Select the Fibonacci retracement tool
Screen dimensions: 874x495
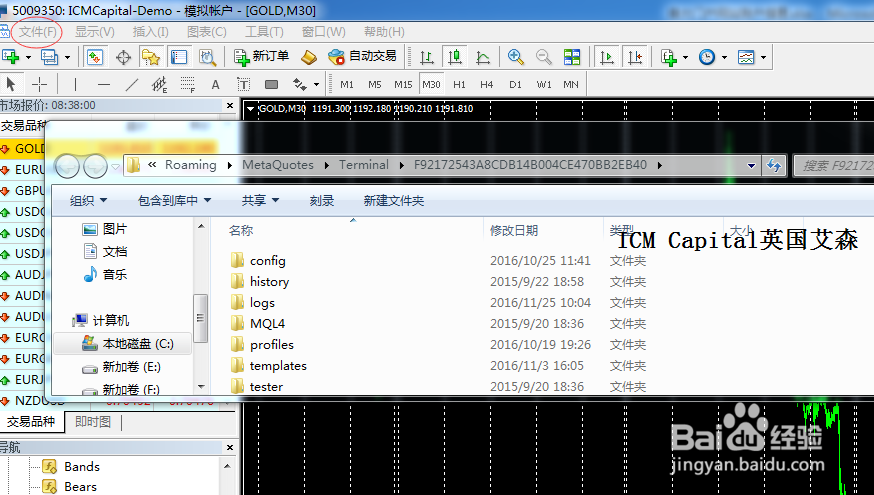tap(188, 85)
